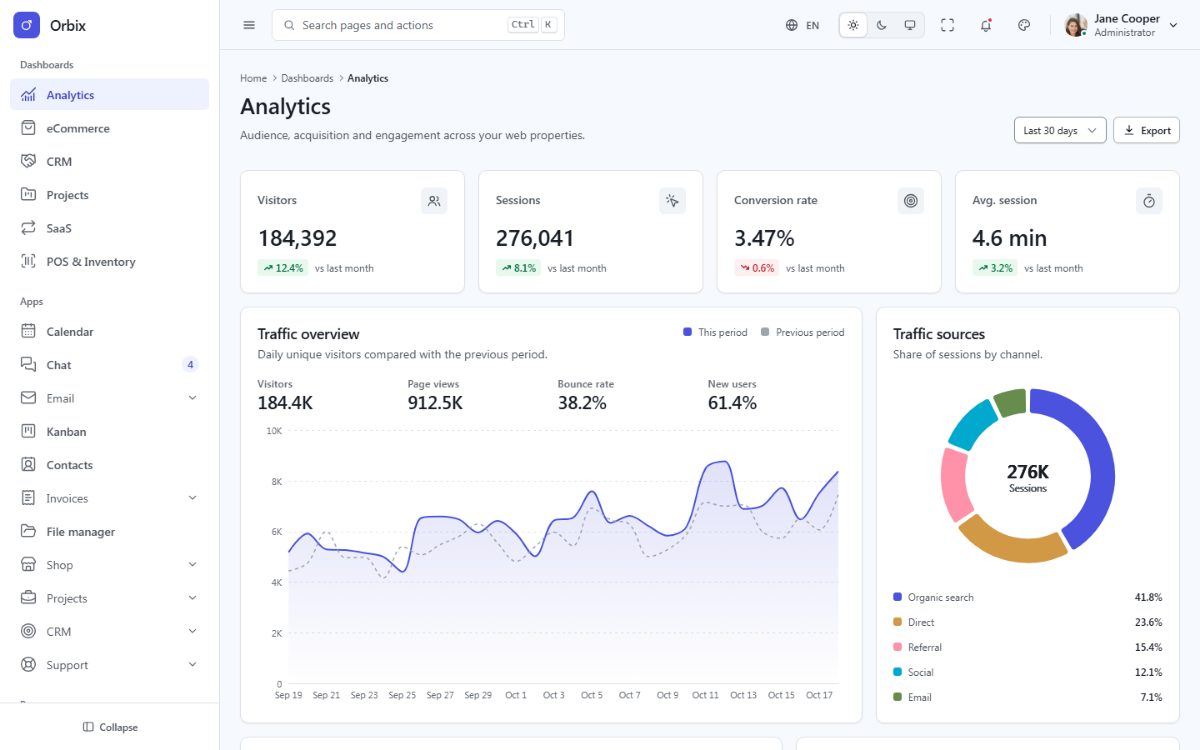Viewport: 1200px width, 750px height.
Task: Expand the Projects submenu chevron under Apps
Action: click(x=192, y=598)
